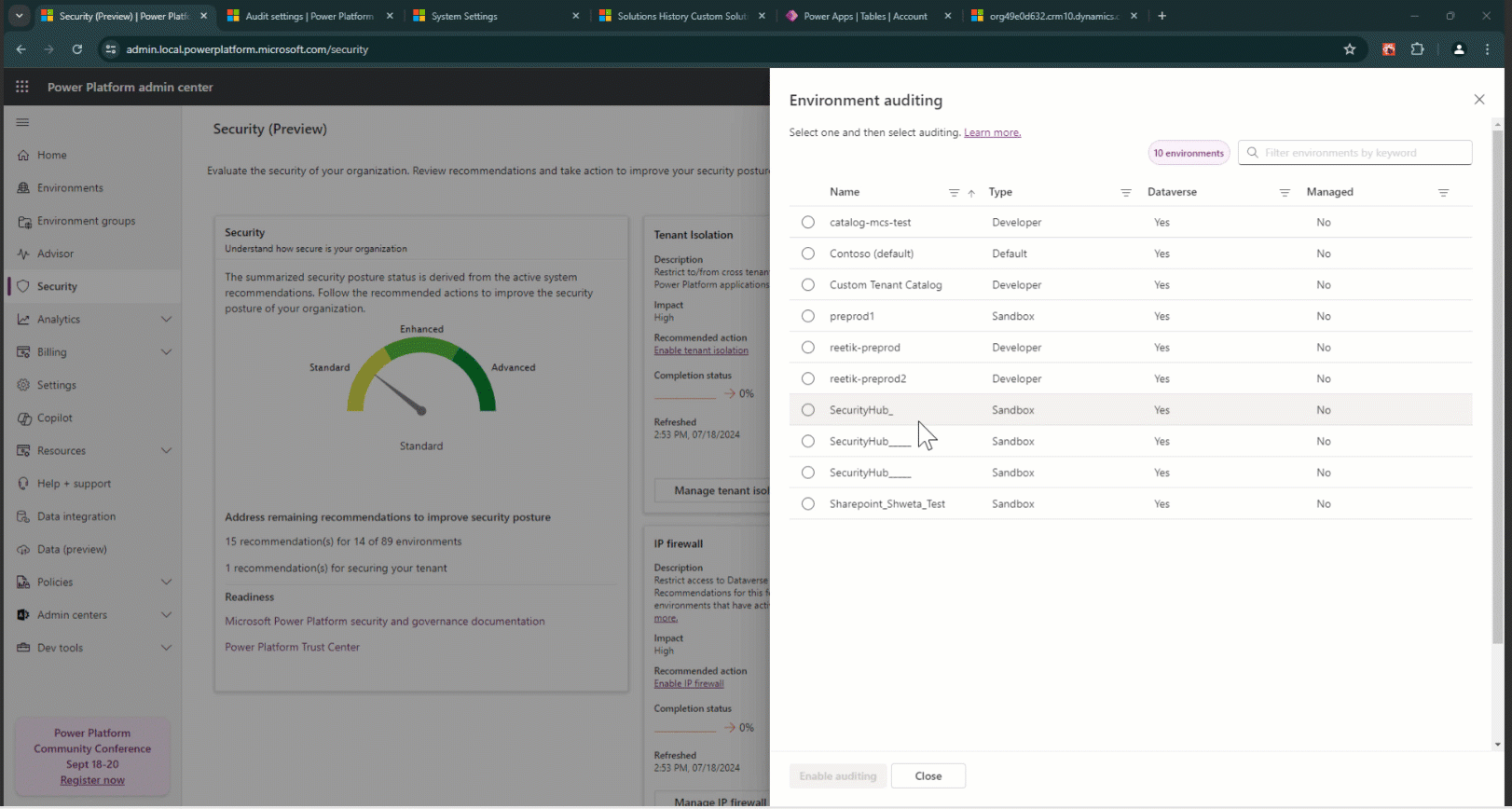Open Environments in the left navigation
The width and height of the screenshot is (1512, 809).
coord(70,188)
